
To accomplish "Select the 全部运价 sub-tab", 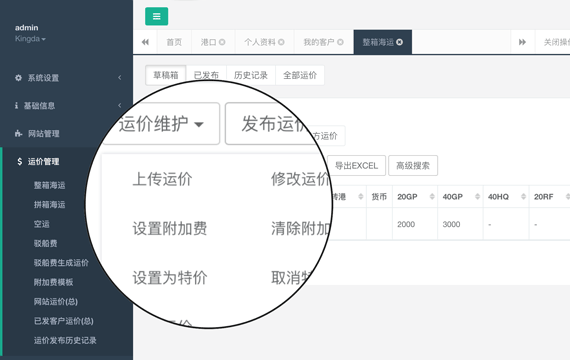I will pos(300,75).
